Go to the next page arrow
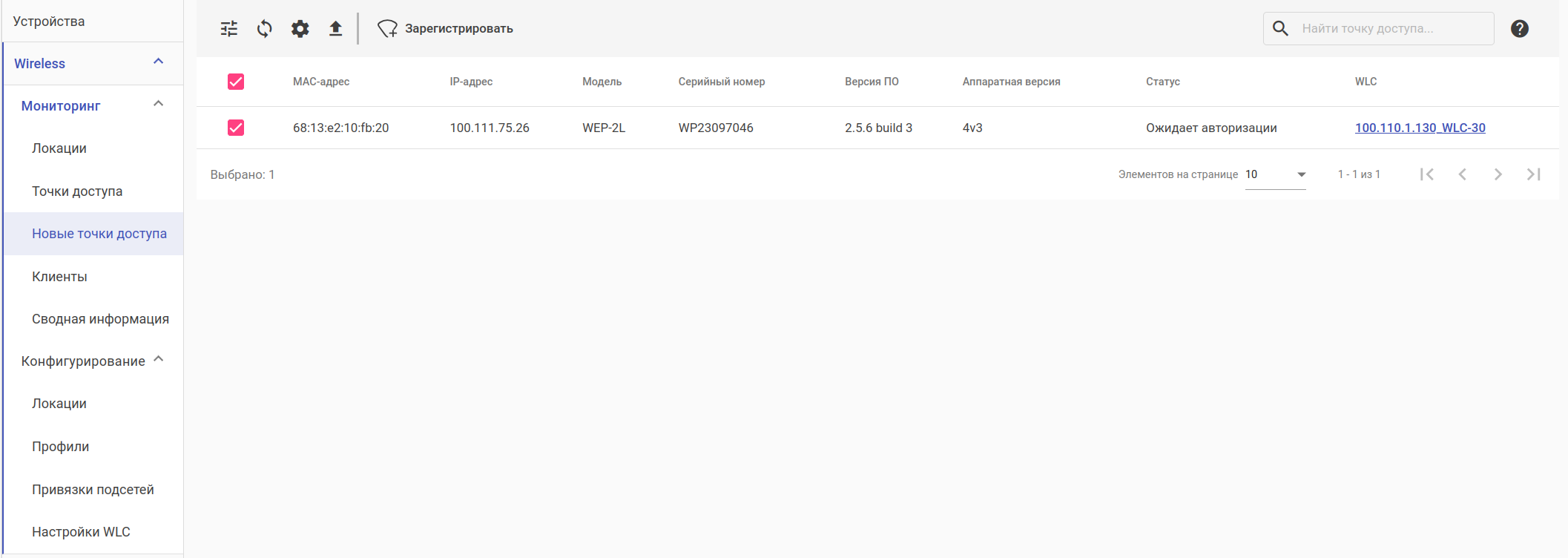 (1498, 174)
